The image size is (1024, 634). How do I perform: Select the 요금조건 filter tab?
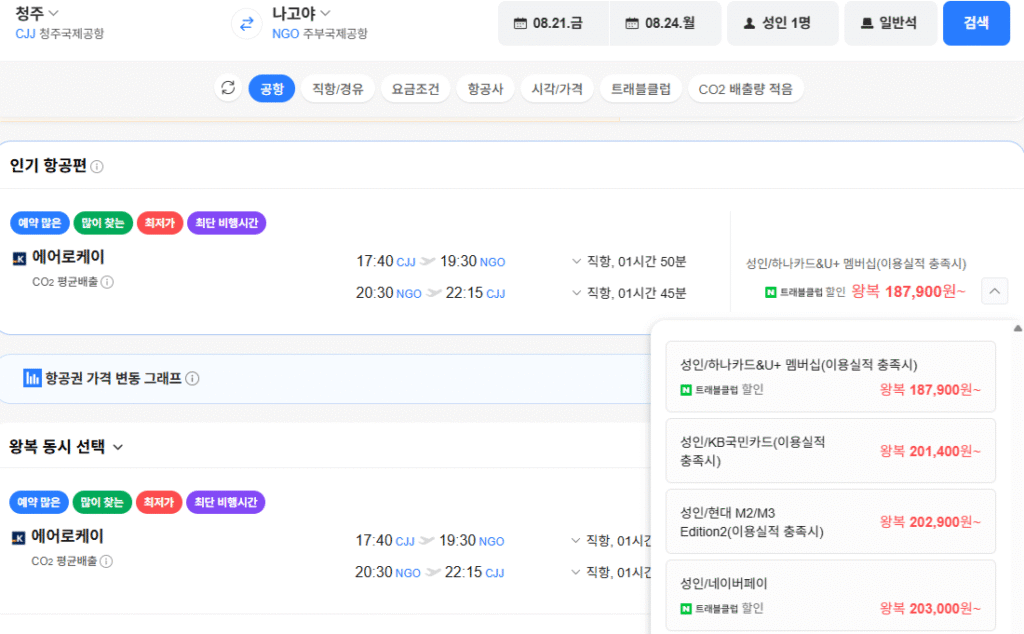point(415,89)
